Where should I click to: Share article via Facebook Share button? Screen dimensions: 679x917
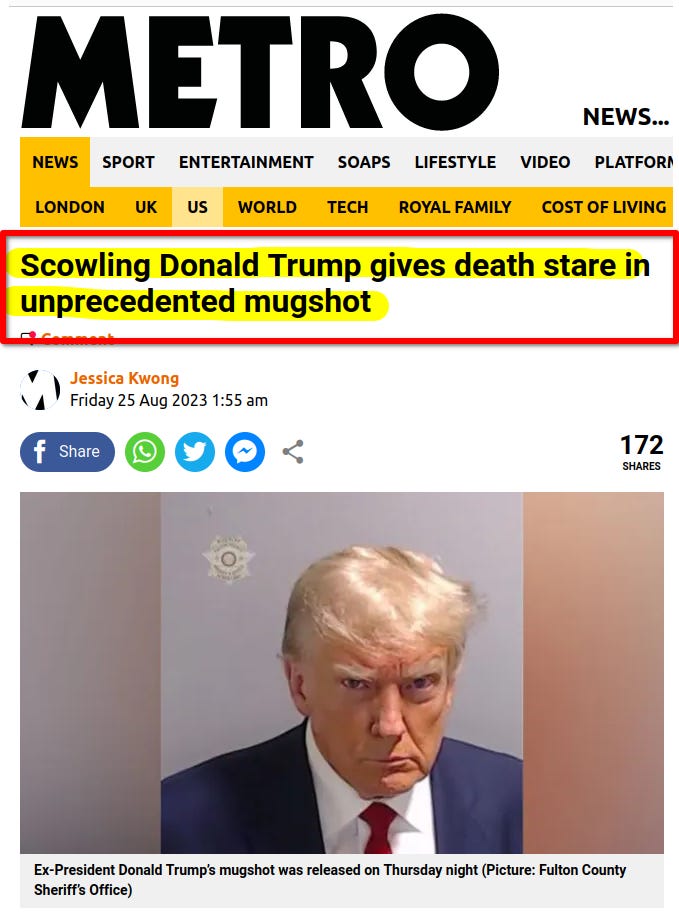(67, 451)
